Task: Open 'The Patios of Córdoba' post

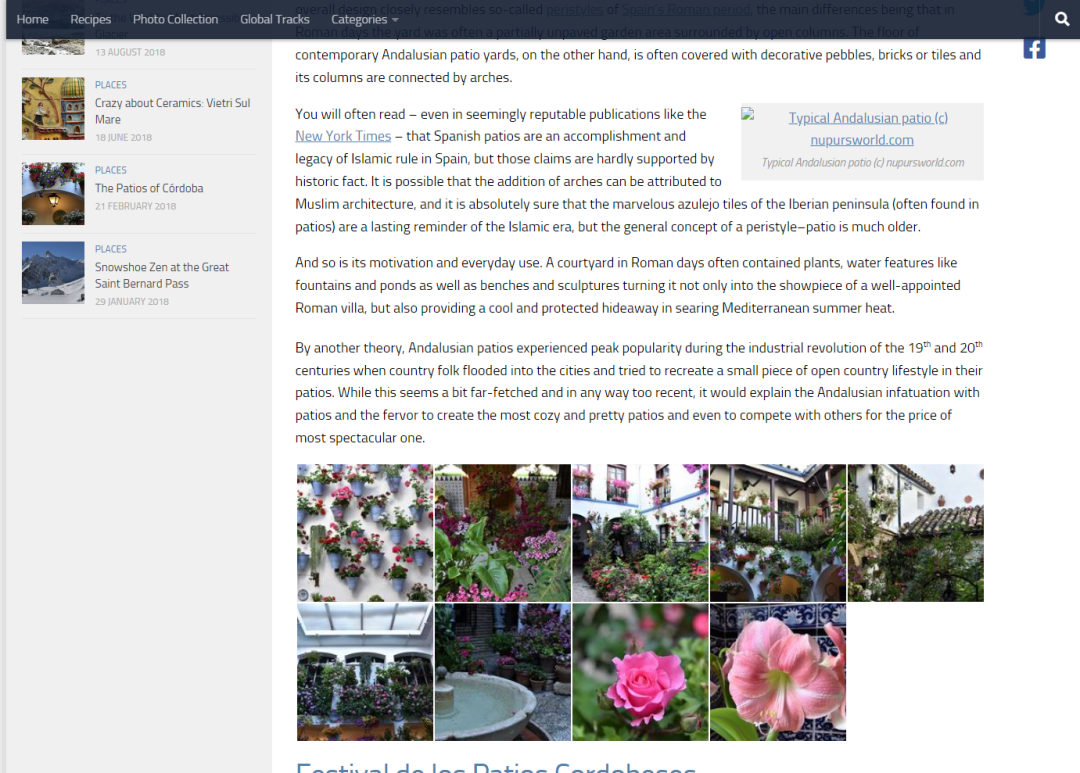Action: (149, 188)
